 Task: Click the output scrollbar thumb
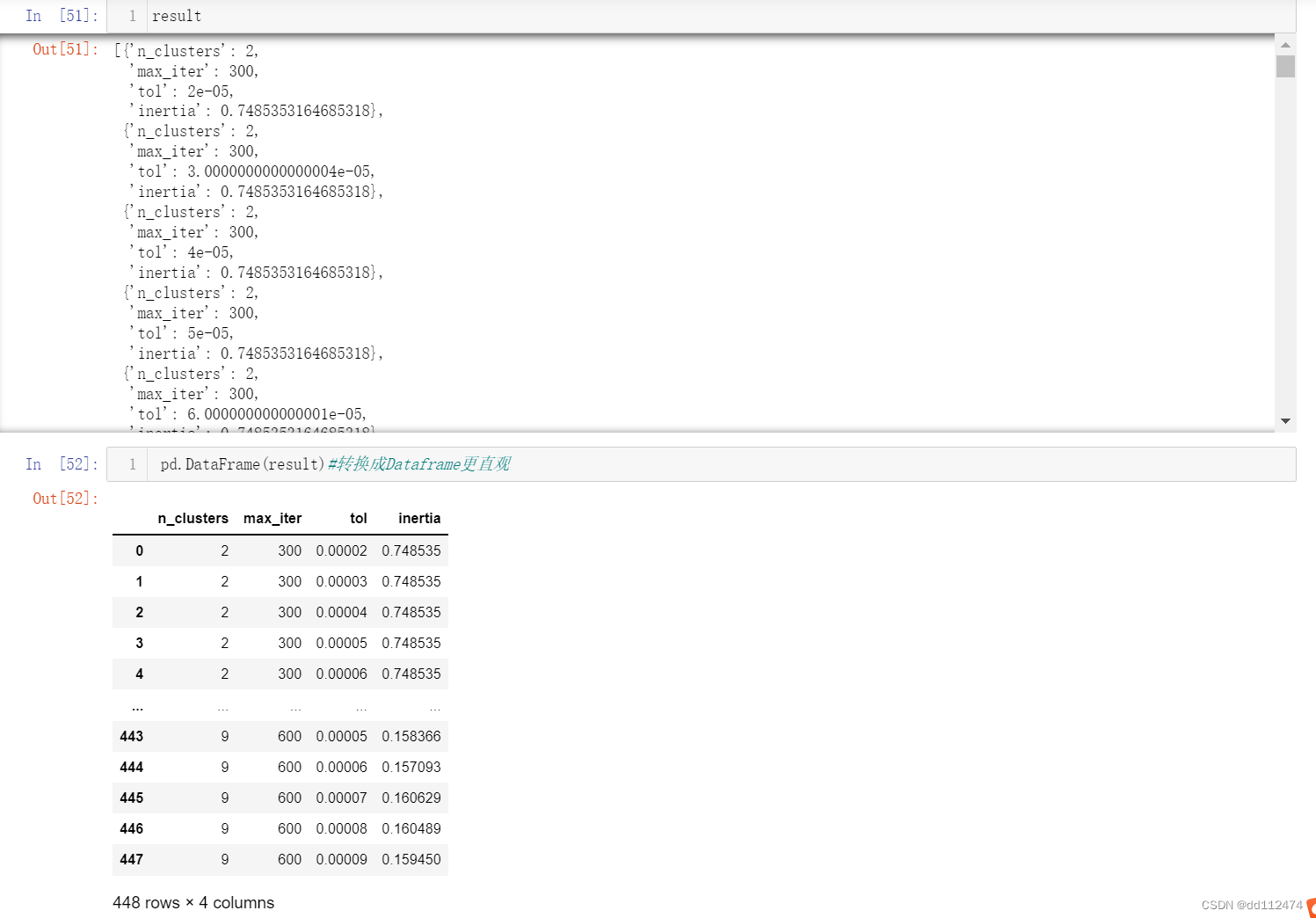[x=1285, y=66]
